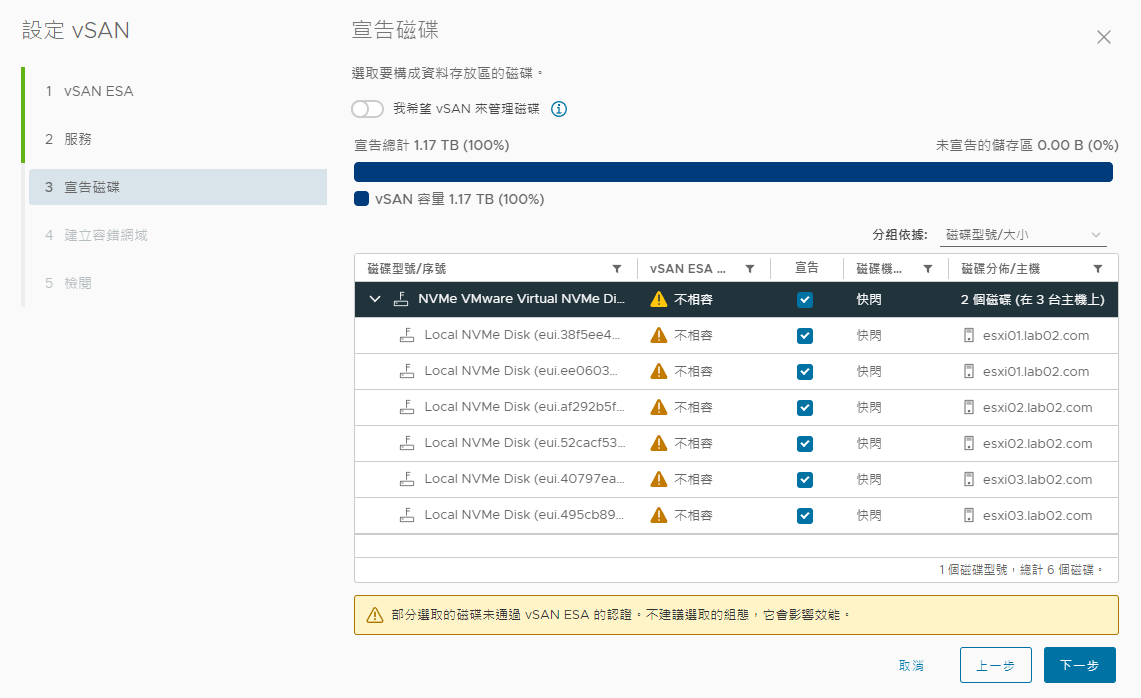Uncheck claim checkbox for disk eui.38f5ee4

pyautogui.click(x=805, y=336)
